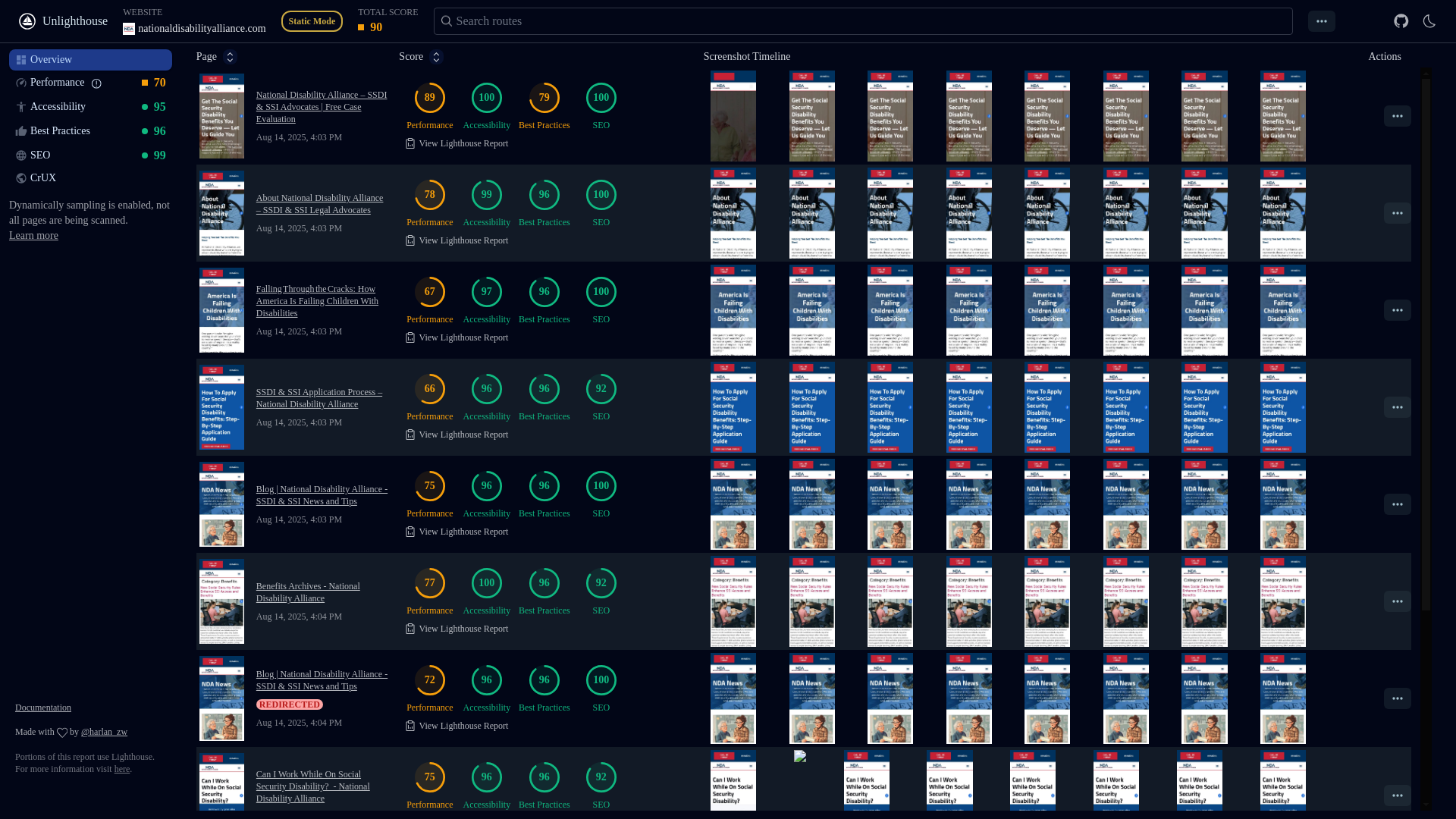Open actions menu for Free Case Evaluation row
Image resolution: width=1456 pixels, height=819 pixels.
click(x=1397, y=116)
